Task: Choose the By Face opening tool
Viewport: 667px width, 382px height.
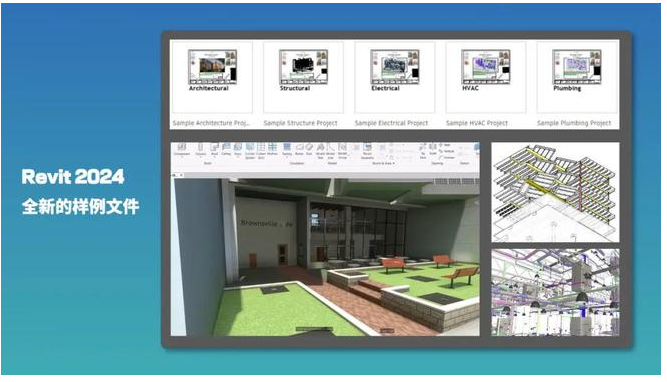Action: 423,151
